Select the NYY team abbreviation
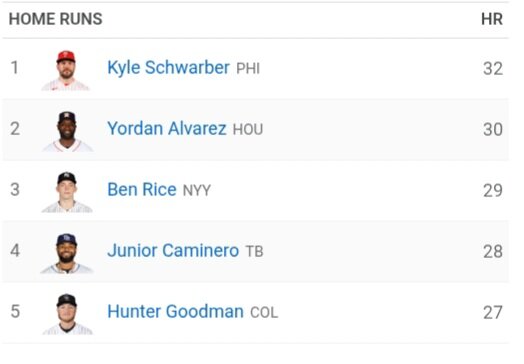524x364 pixels. (x=197, y=191)
